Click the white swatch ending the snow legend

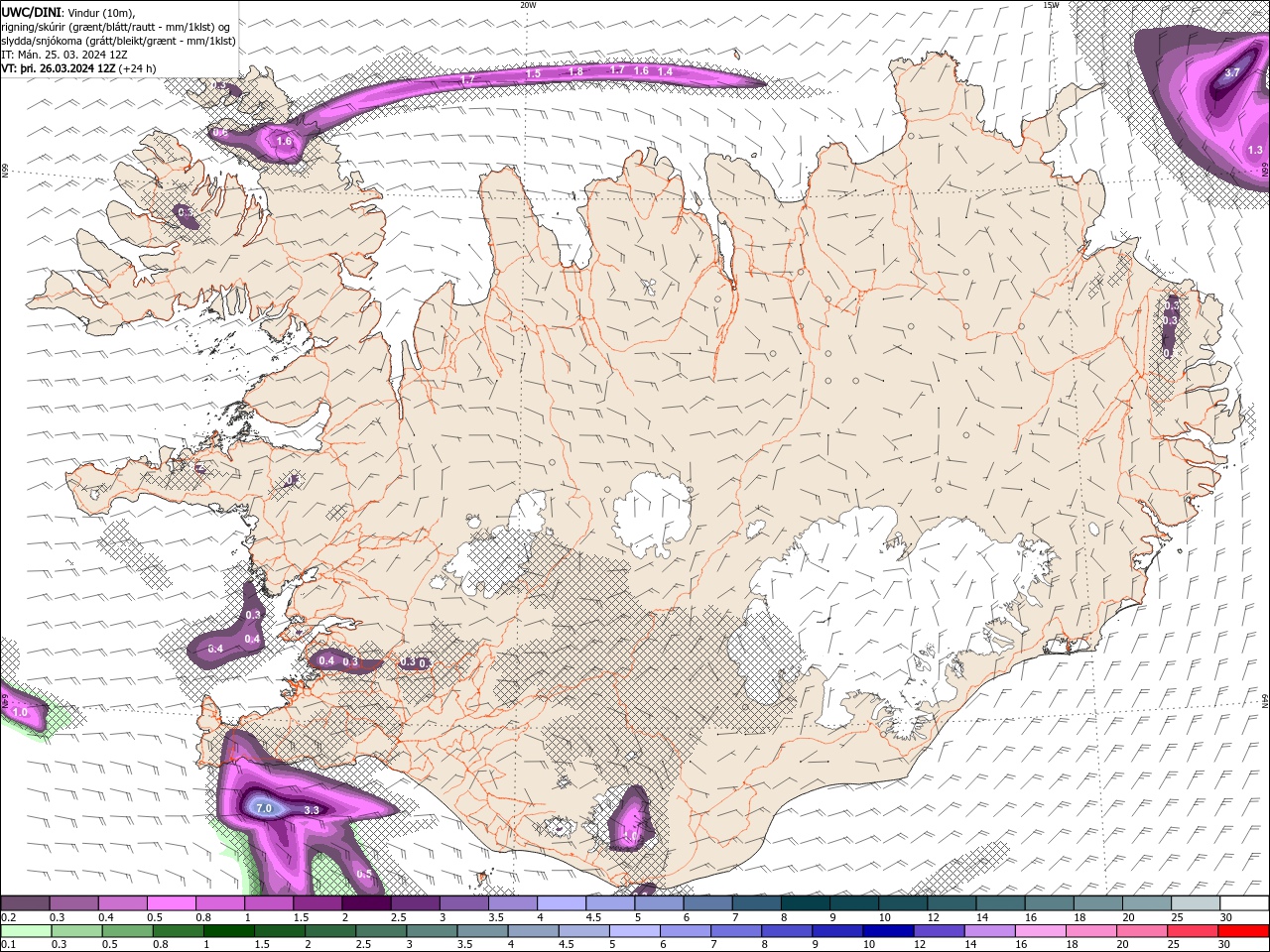click(x=1243, y=903)
